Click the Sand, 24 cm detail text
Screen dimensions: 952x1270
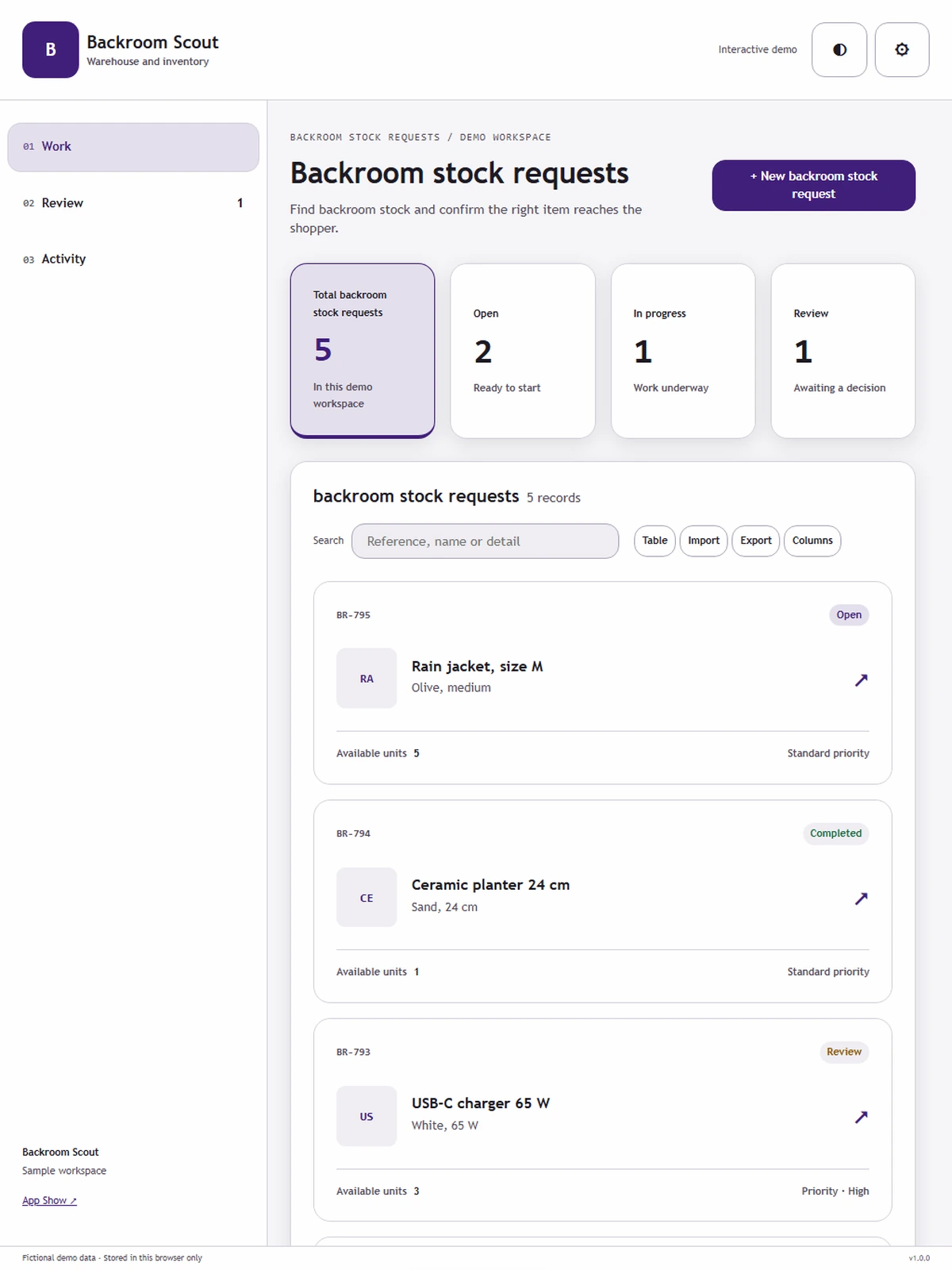click(444, 907)
